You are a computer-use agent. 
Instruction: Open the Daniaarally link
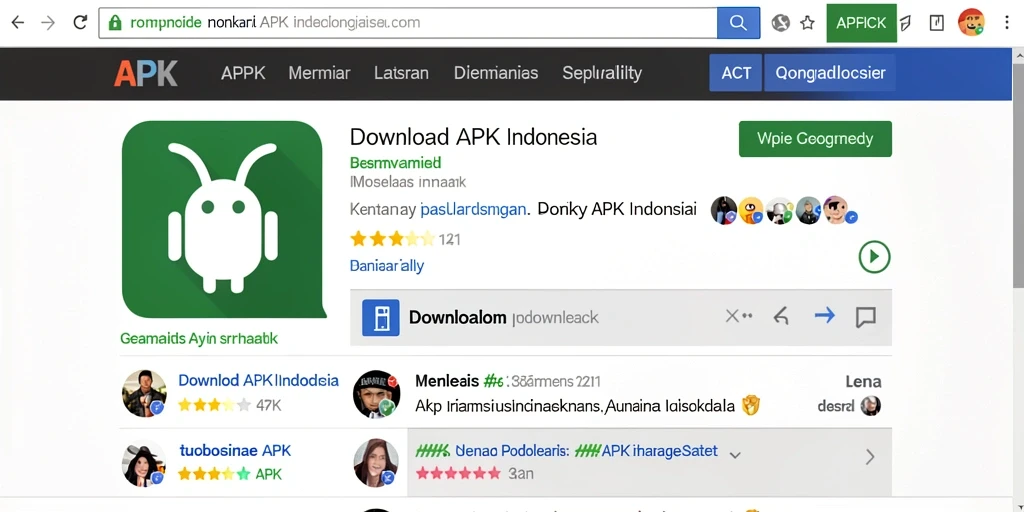pyautogui.click(x=387, y=266)
